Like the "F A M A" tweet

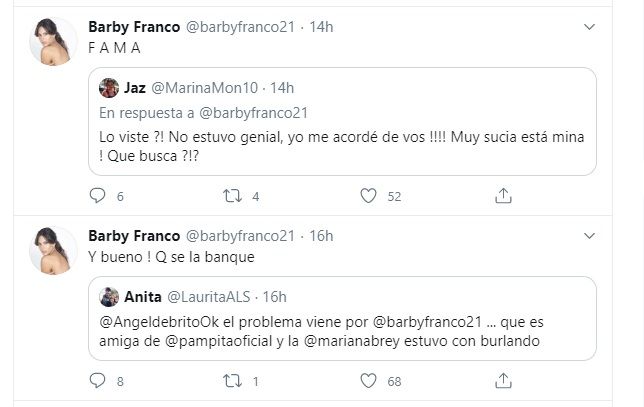click(x=368, y=196)
